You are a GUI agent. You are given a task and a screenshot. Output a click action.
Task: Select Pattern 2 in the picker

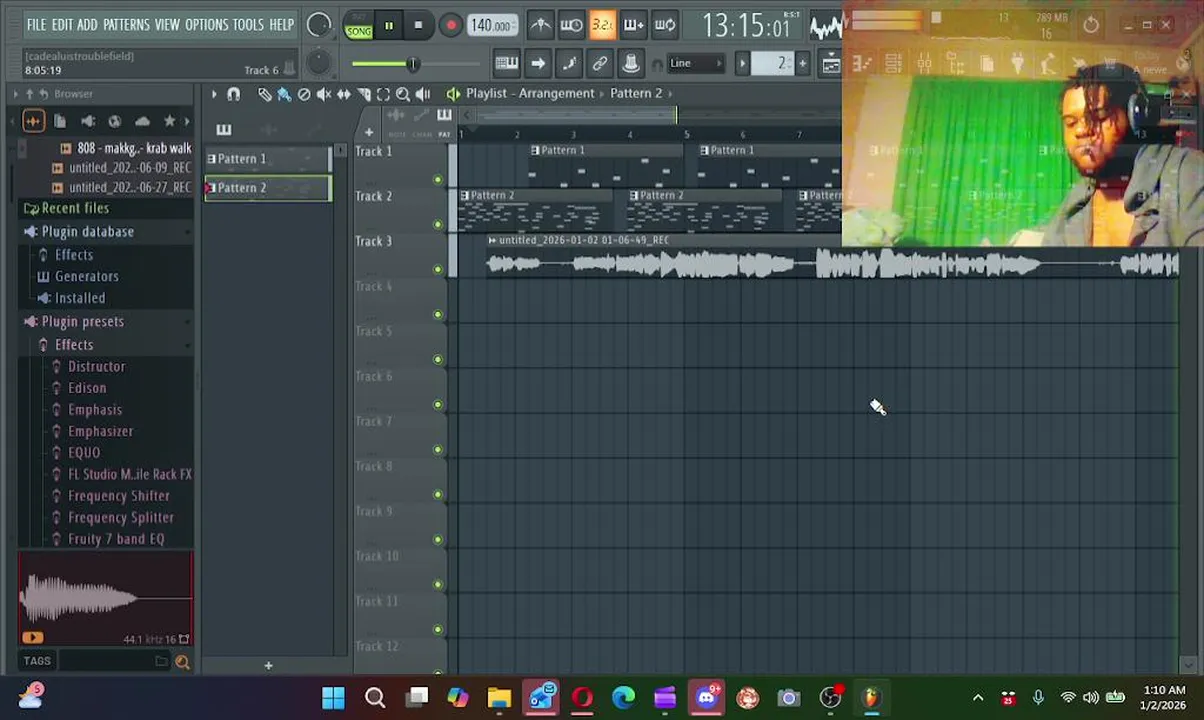(267, 188)
